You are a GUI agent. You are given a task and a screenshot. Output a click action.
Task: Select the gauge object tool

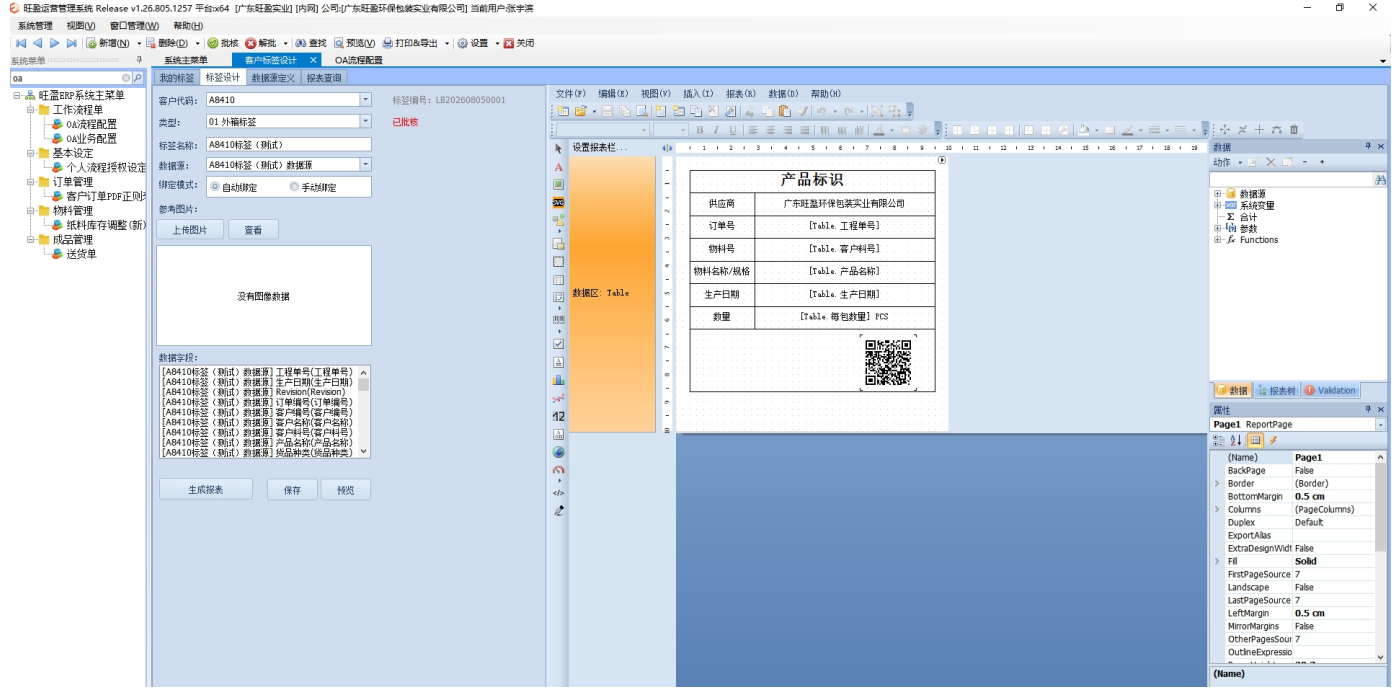pyautogui.click(x=559, y=469)
